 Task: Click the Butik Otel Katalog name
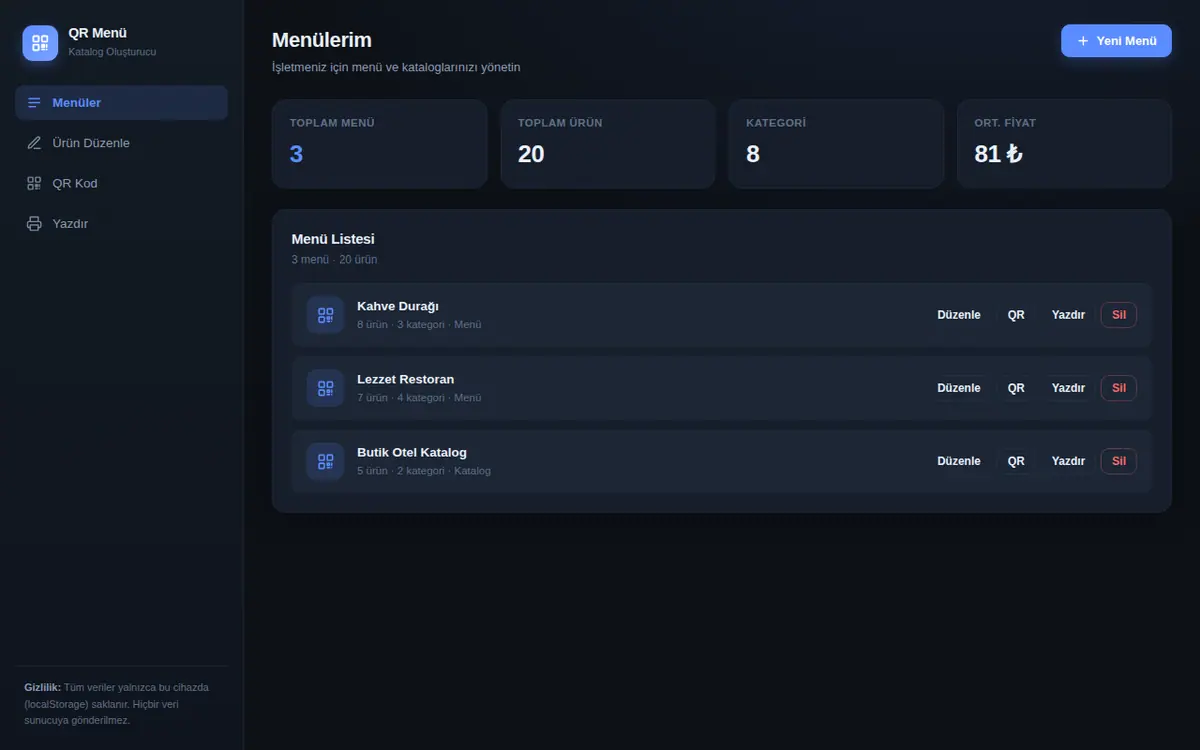412,452
